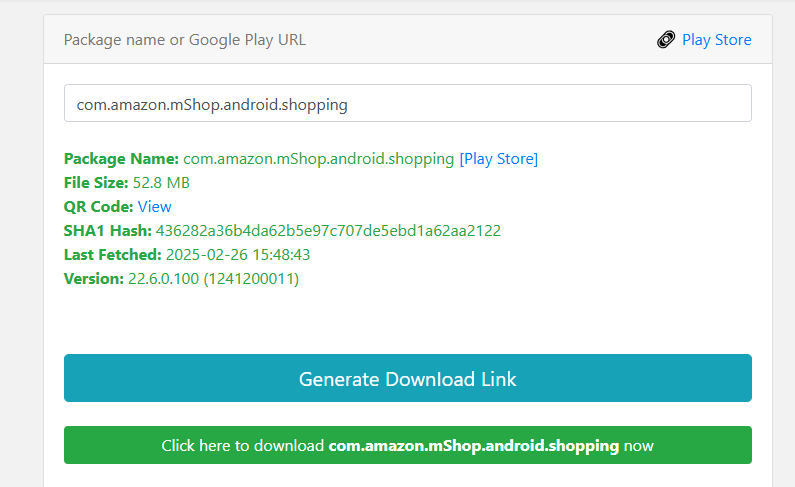
Task: Click the green package name value text
Action: [318, 159]
